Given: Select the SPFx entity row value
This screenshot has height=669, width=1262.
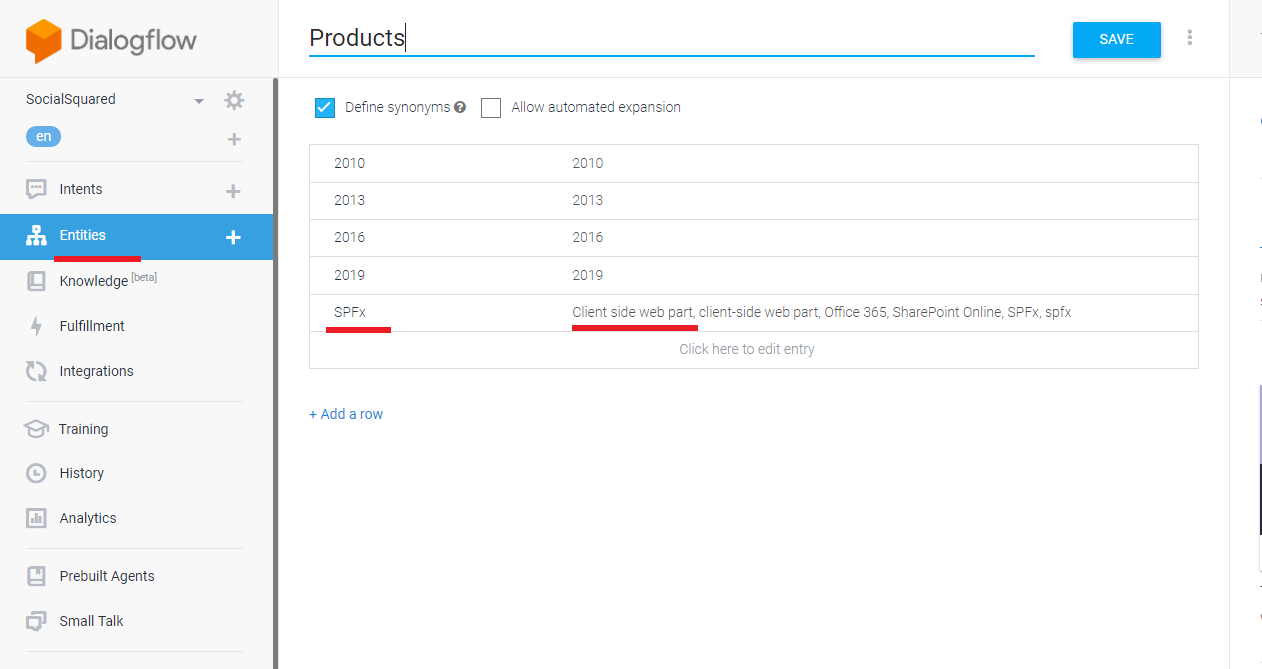Looking at the screenshot, I should (350, 312).
